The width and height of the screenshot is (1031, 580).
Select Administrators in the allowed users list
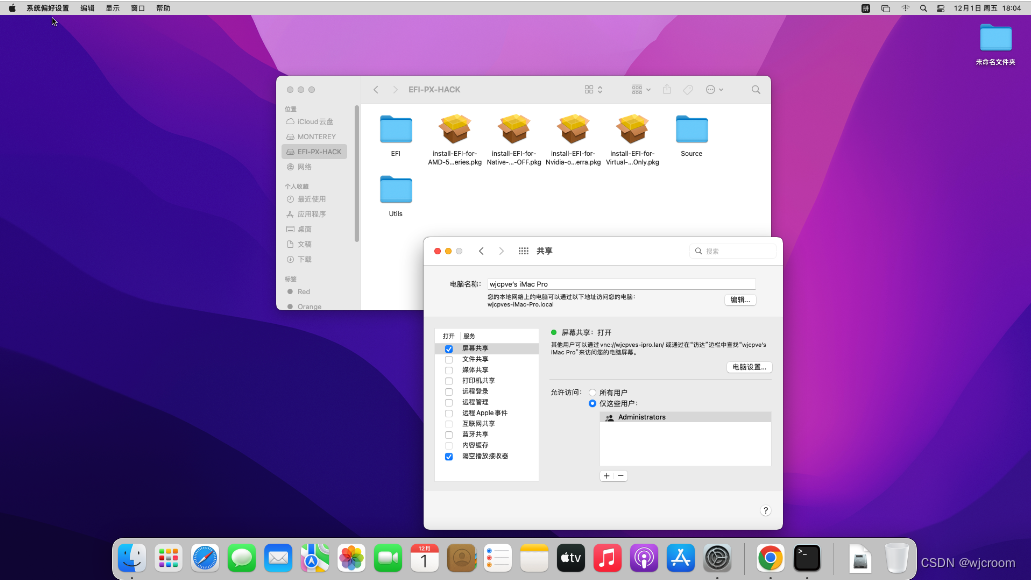[685, 418]
